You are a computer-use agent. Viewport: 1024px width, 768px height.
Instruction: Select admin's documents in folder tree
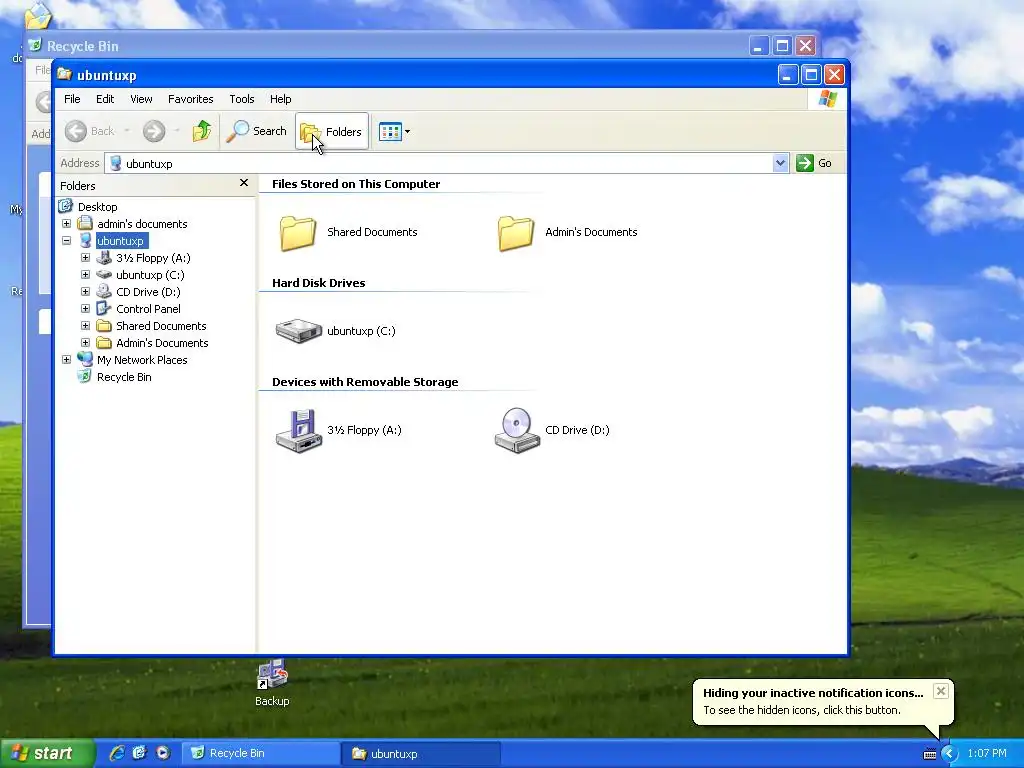click(x=142, y=224)
